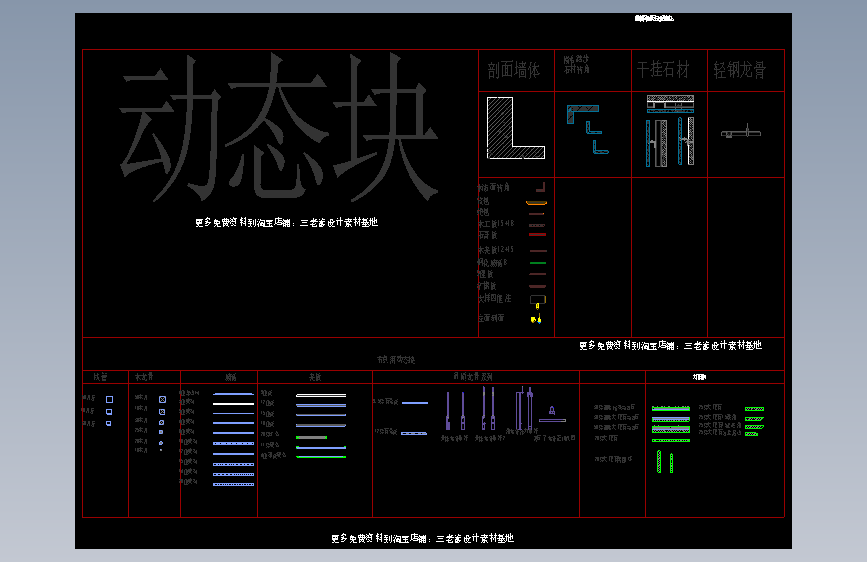Select the dashed blue bar in keel series column
Screen dimensions: 867x562
click(414, 433)
